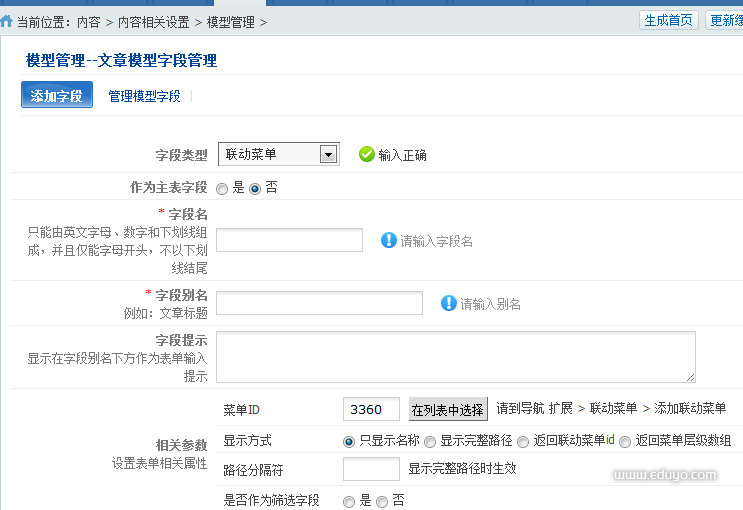Click blue info icon beside 请输入字段名
743x510 pixels.
coord(389,240)
